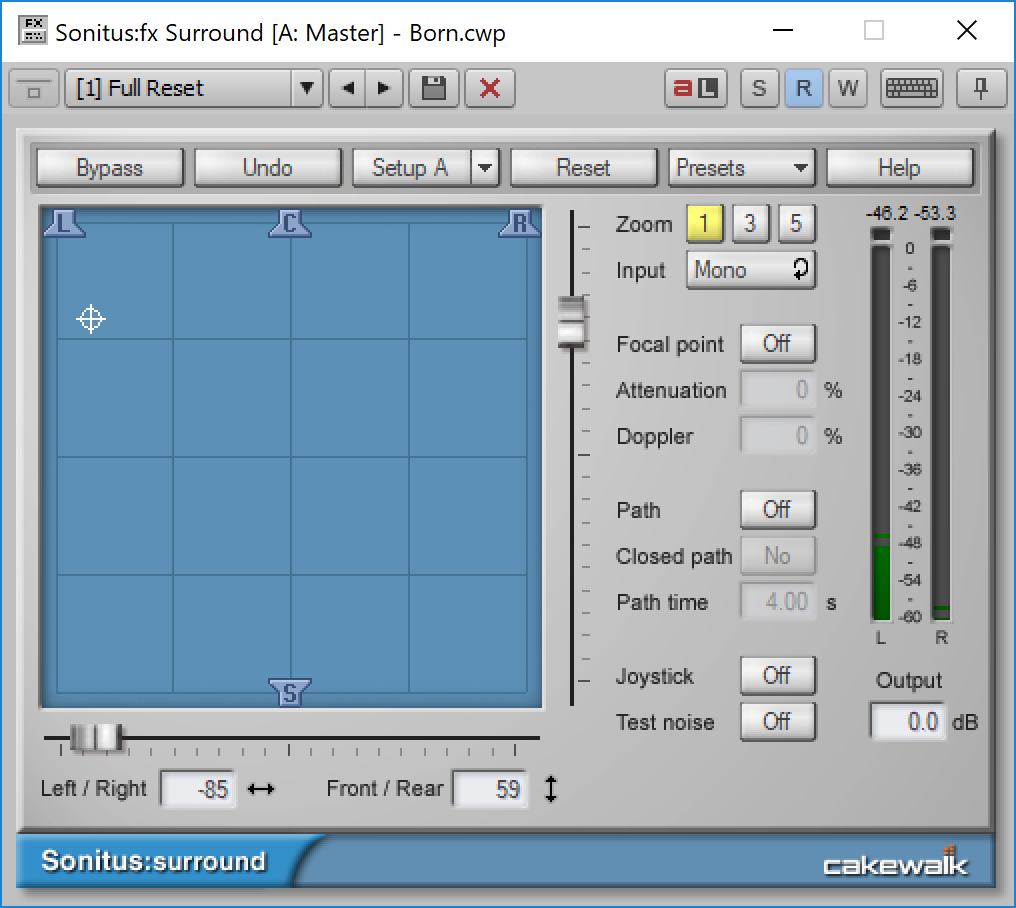Click the save preset disk icon

point(433,88)
